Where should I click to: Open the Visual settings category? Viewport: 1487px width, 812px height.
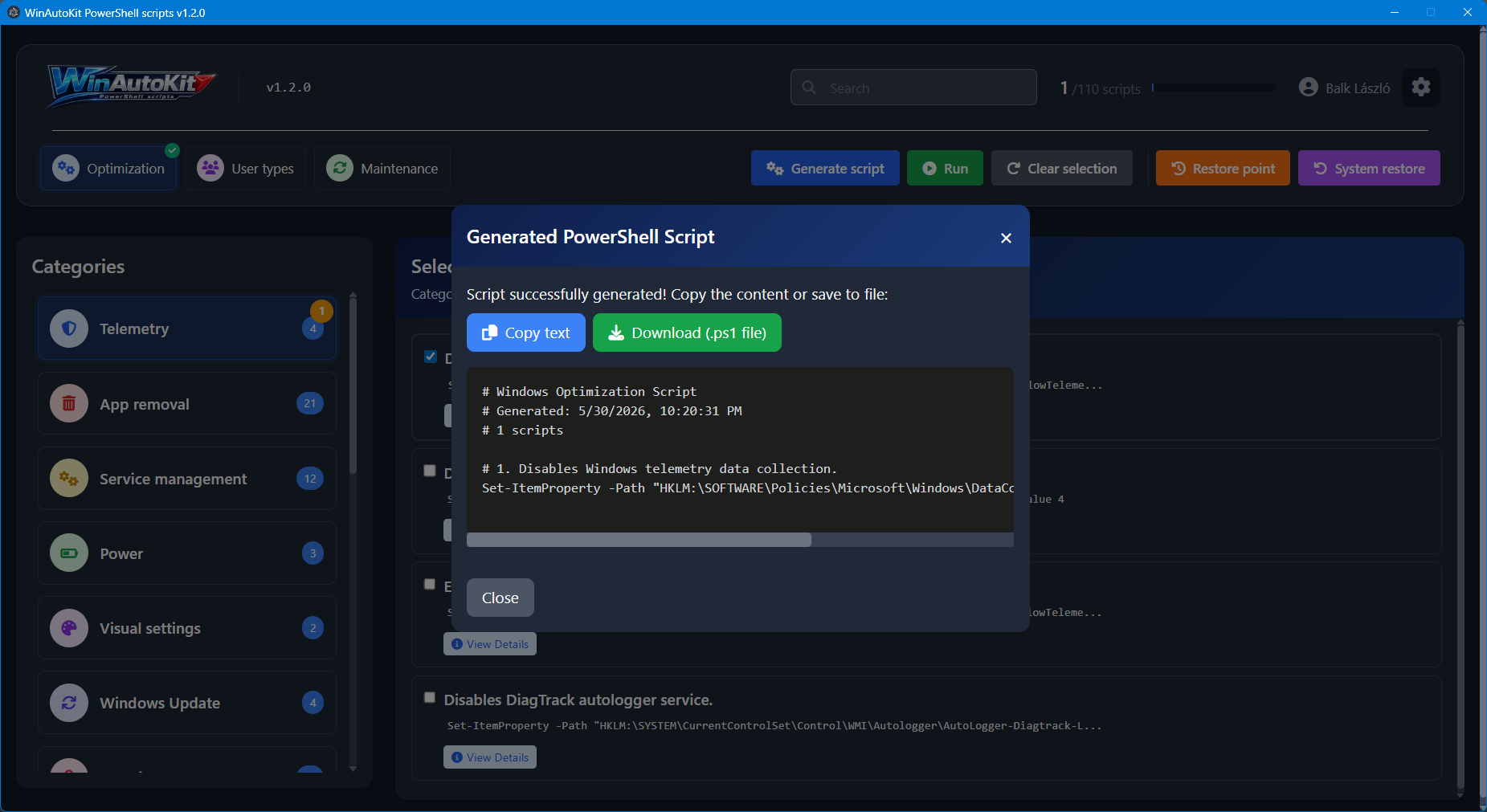(x=187, y=627)
